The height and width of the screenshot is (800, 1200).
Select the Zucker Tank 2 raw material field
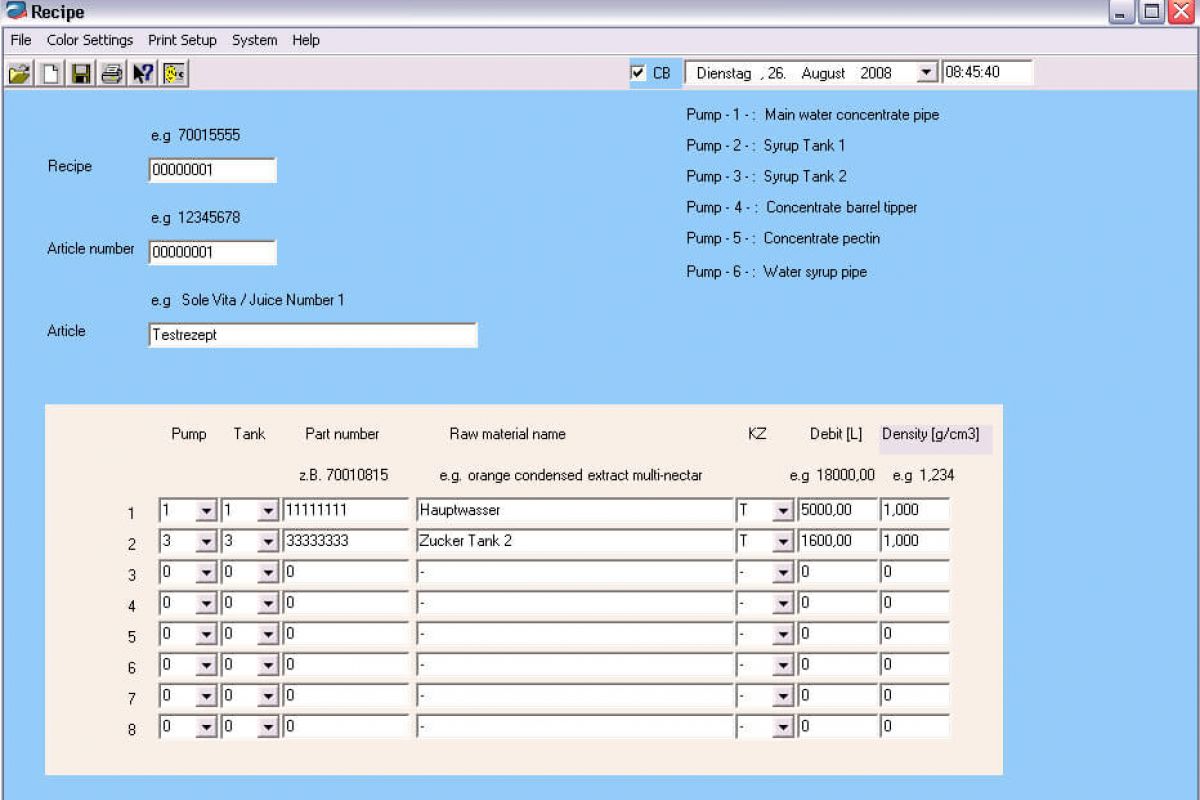click(574, 541)
